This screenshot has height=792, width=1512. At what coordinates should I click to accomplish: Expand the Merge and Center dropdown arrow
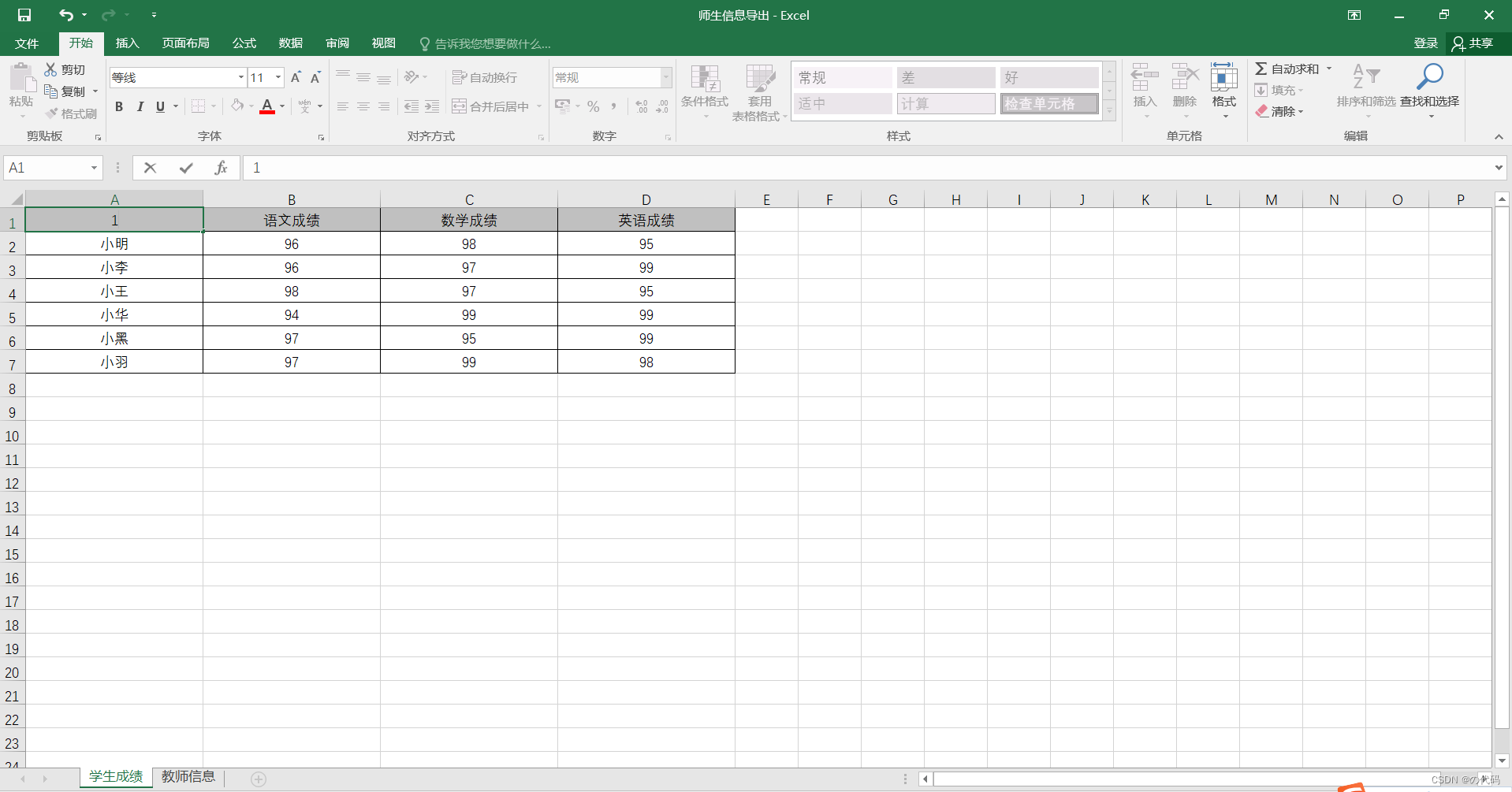coord(539,106)
